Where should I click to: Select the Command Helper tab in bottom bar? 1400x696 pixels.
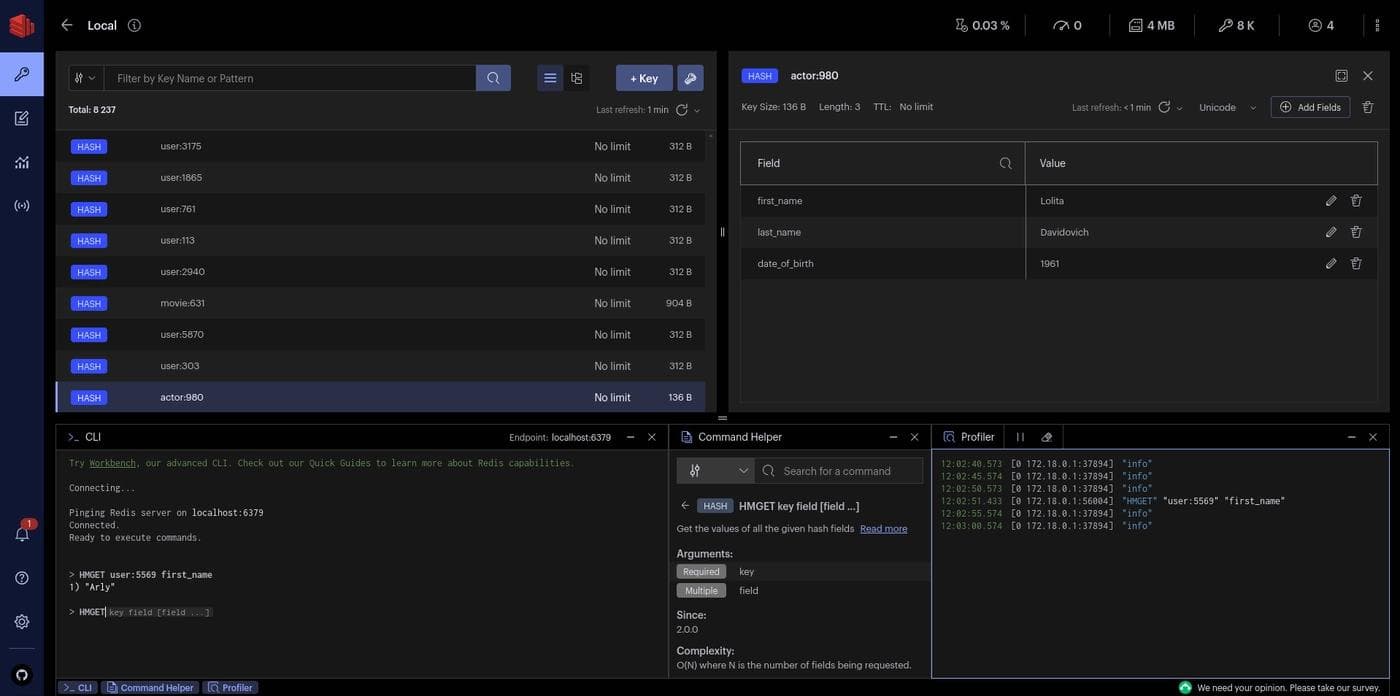click(x=149, y=688)
